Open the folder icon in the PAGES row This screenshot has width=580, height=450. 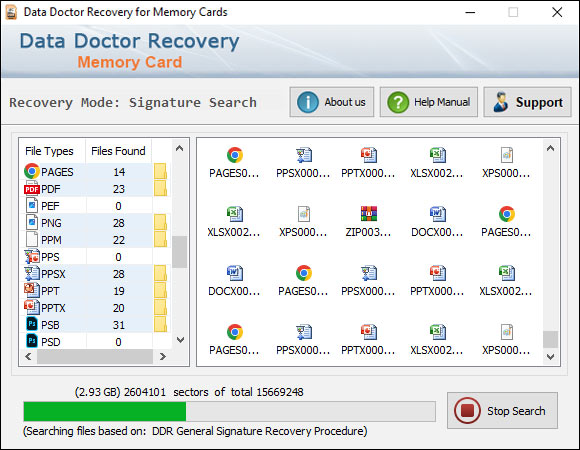160,172
